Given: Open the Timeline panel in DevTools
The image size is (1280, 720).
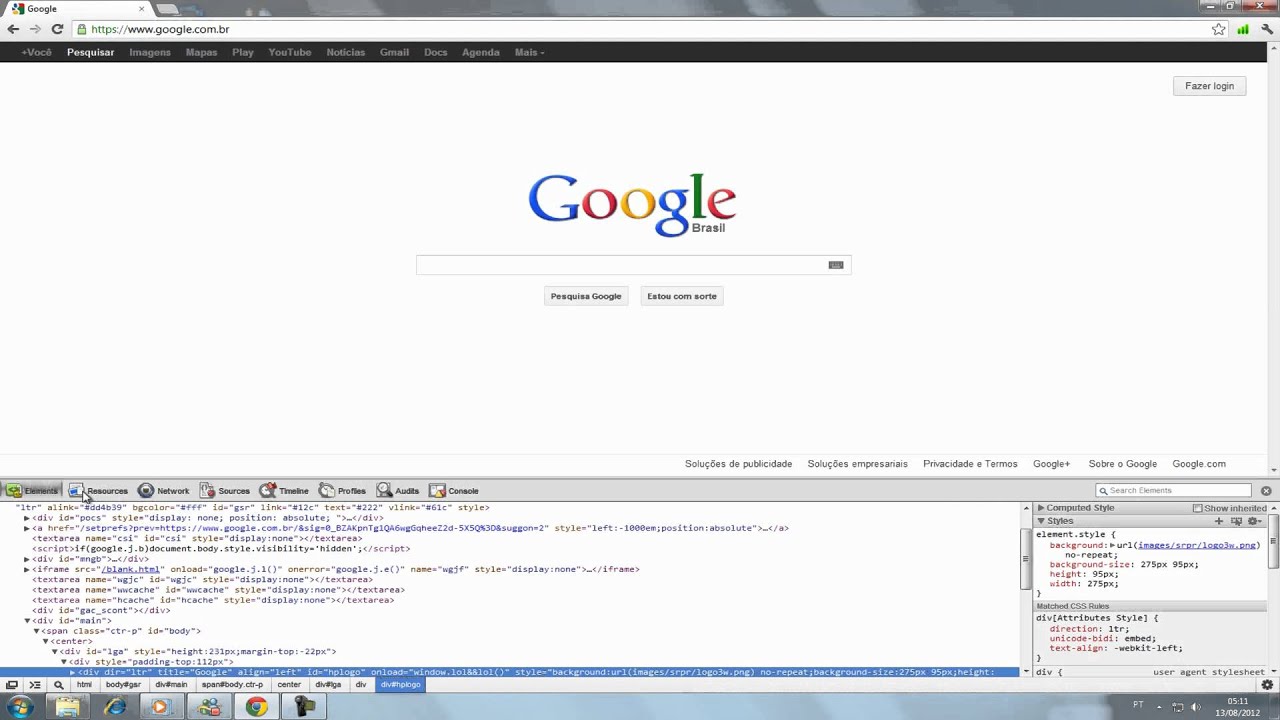Looking at the screenshot, I should pyautogui.click(x=284, y=491).
